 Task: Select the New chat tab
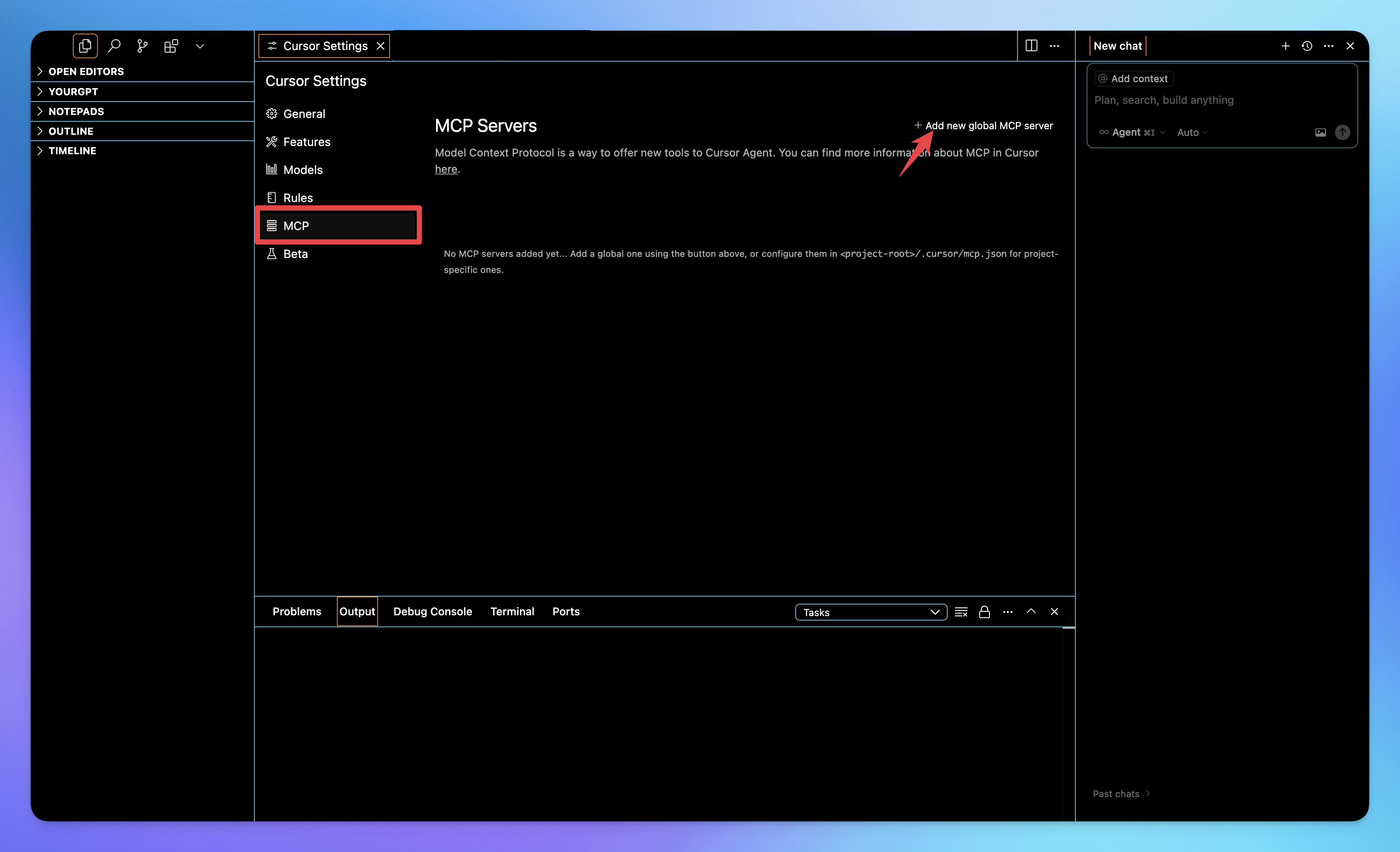(x=1118, y=46)
